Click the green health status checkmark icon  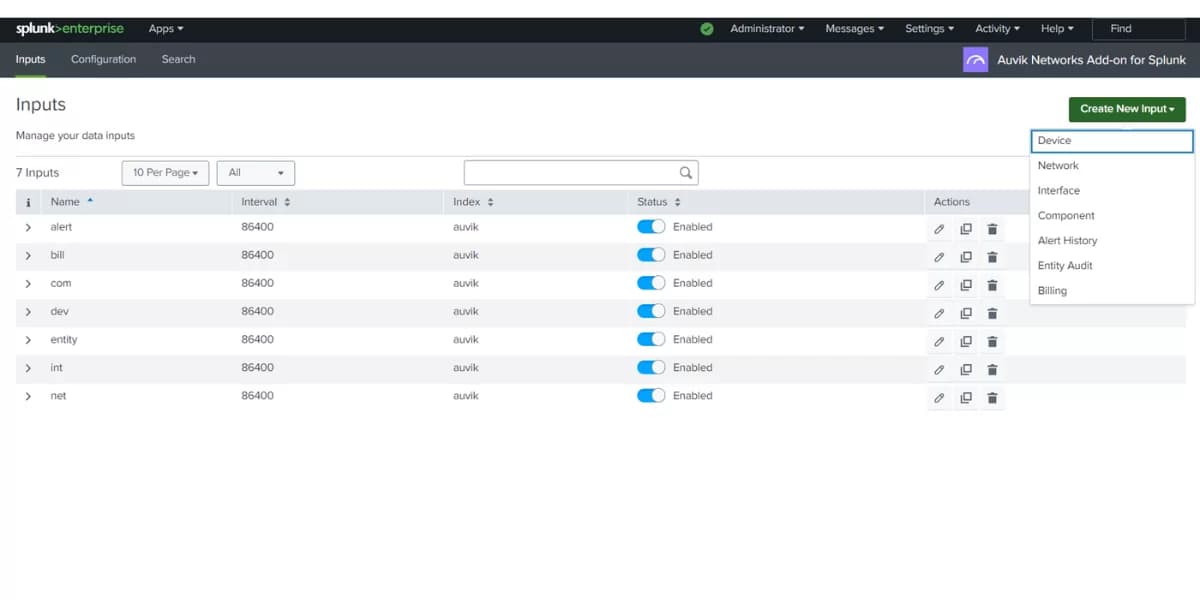706,28
